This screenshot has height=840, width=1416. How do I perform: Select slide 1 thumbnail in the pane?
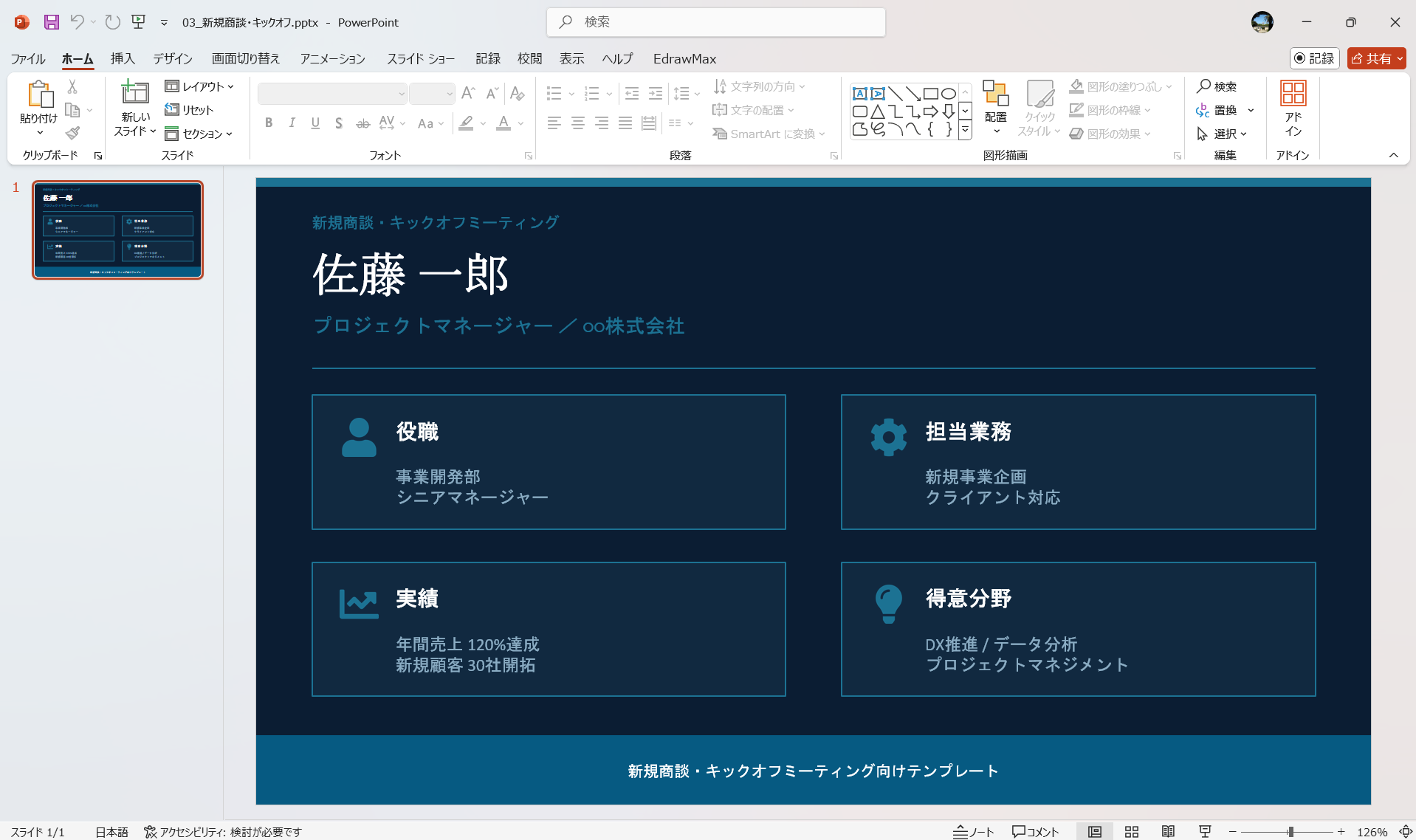(117, 230)
